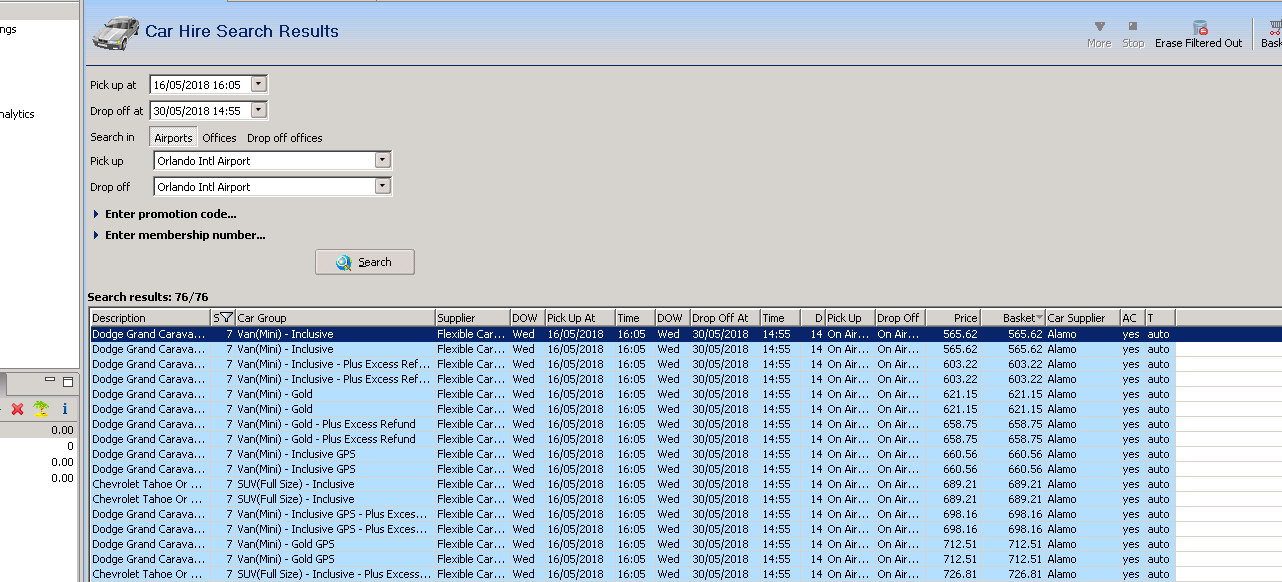Click the filter funnel icon in the S column header
Image resolution: width=1282 pixels, height=582 pixels.
[226, 318]
